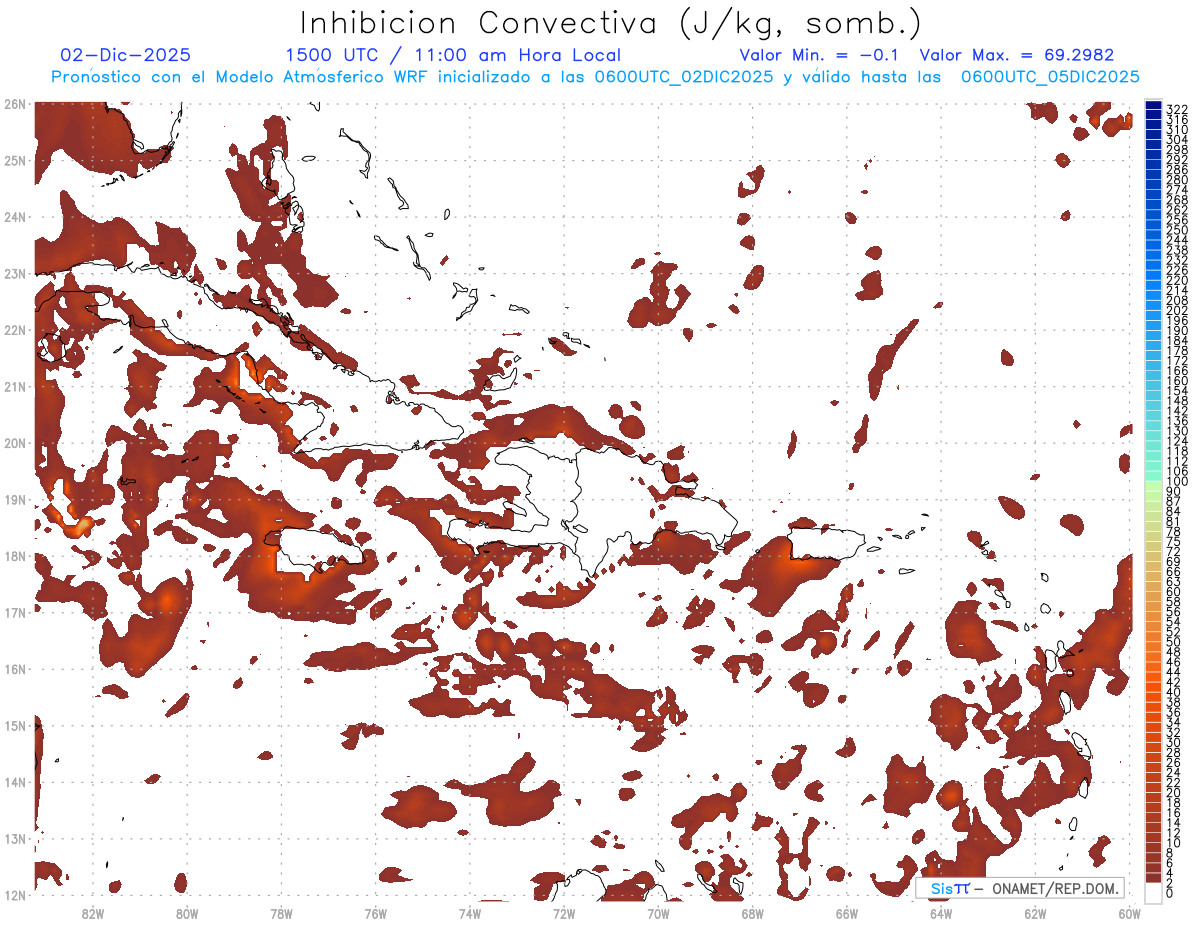Click the '62W' longitude label
This screenshot has height=927, width=1200.
(1036, 912)
